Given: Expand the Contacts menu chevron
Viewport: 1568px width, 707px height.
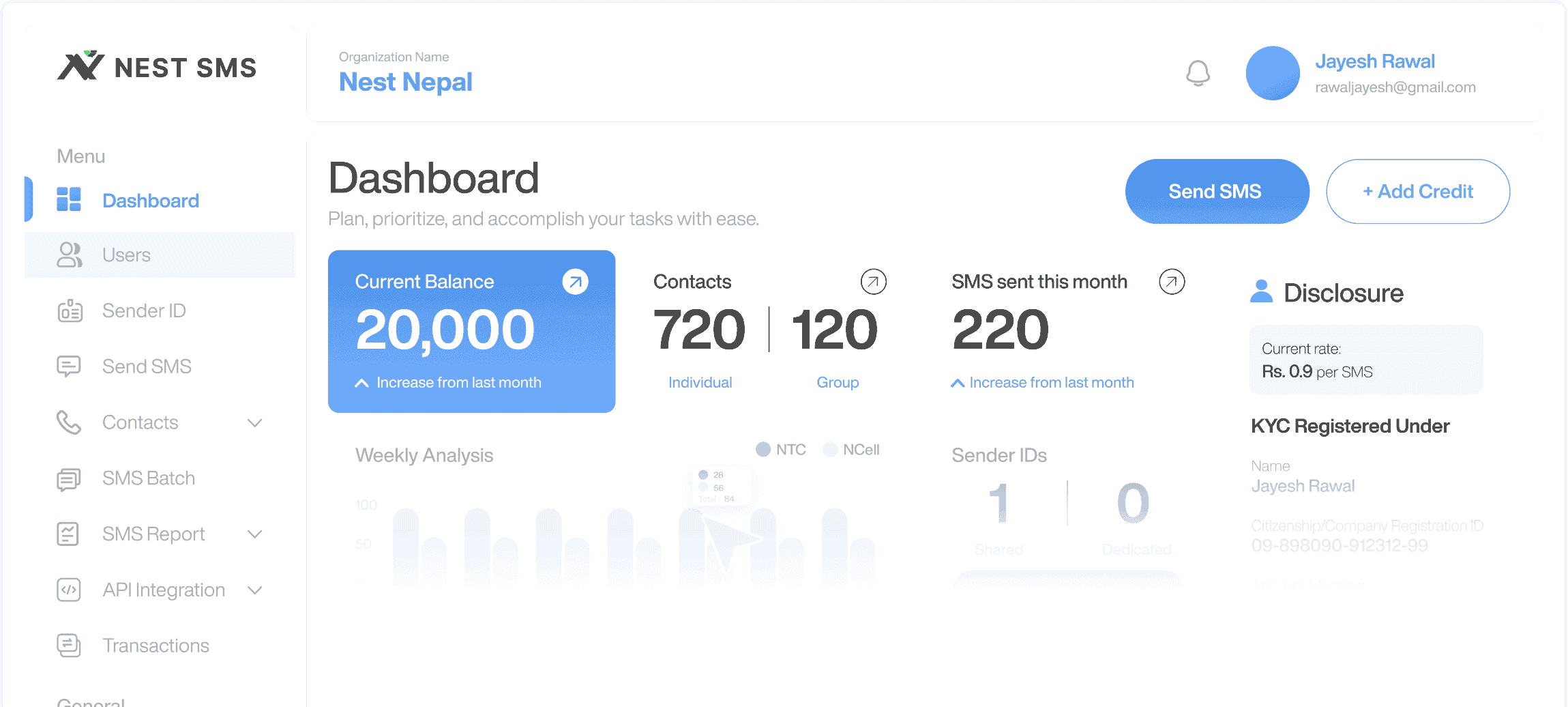Looking at the screenshot, I should coord(255,422).
